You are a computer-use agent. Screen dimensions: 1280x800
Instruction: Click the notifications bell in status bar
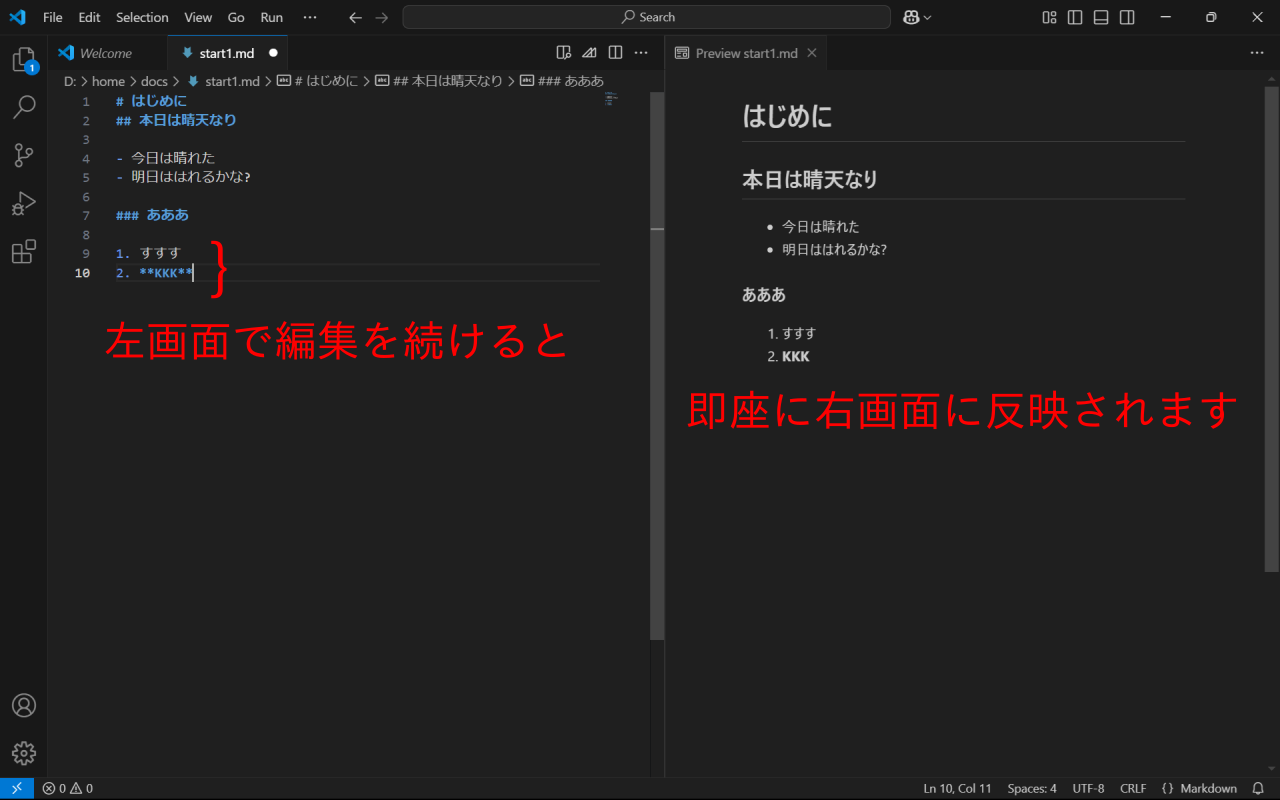point(1258,788)
